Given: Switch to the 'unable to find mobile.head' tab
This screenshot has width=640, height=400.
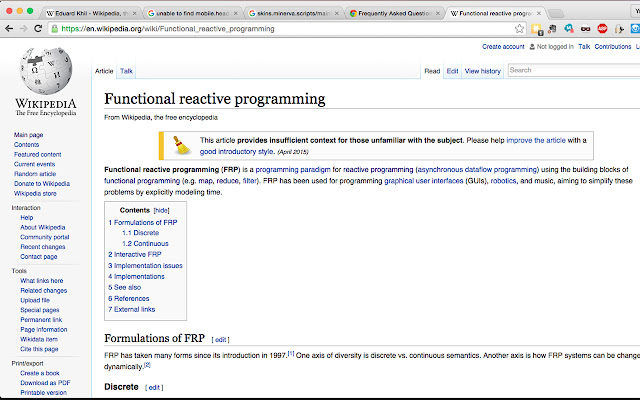Looking at the screenshot, I should (192, 13).
